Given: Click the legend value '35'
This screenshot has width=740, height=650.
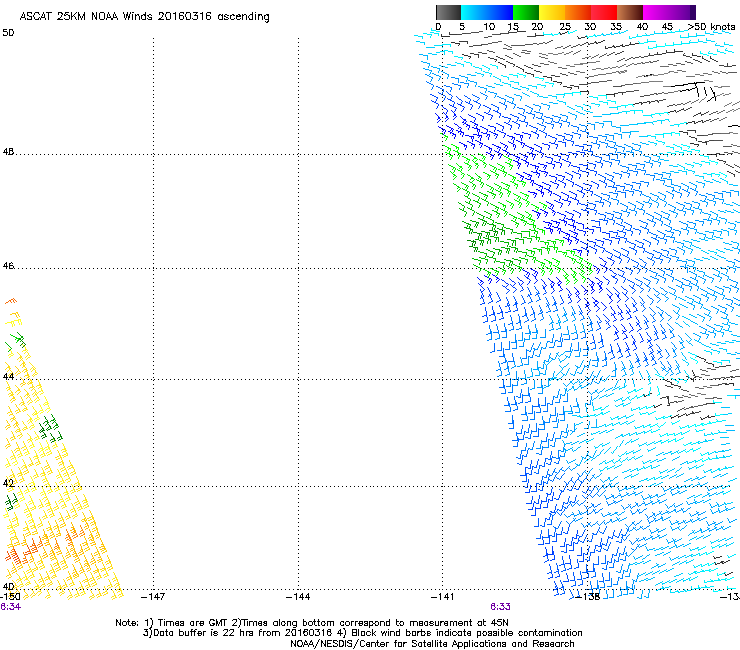Looking at the screenshot, I should click(x=616, y=27).
